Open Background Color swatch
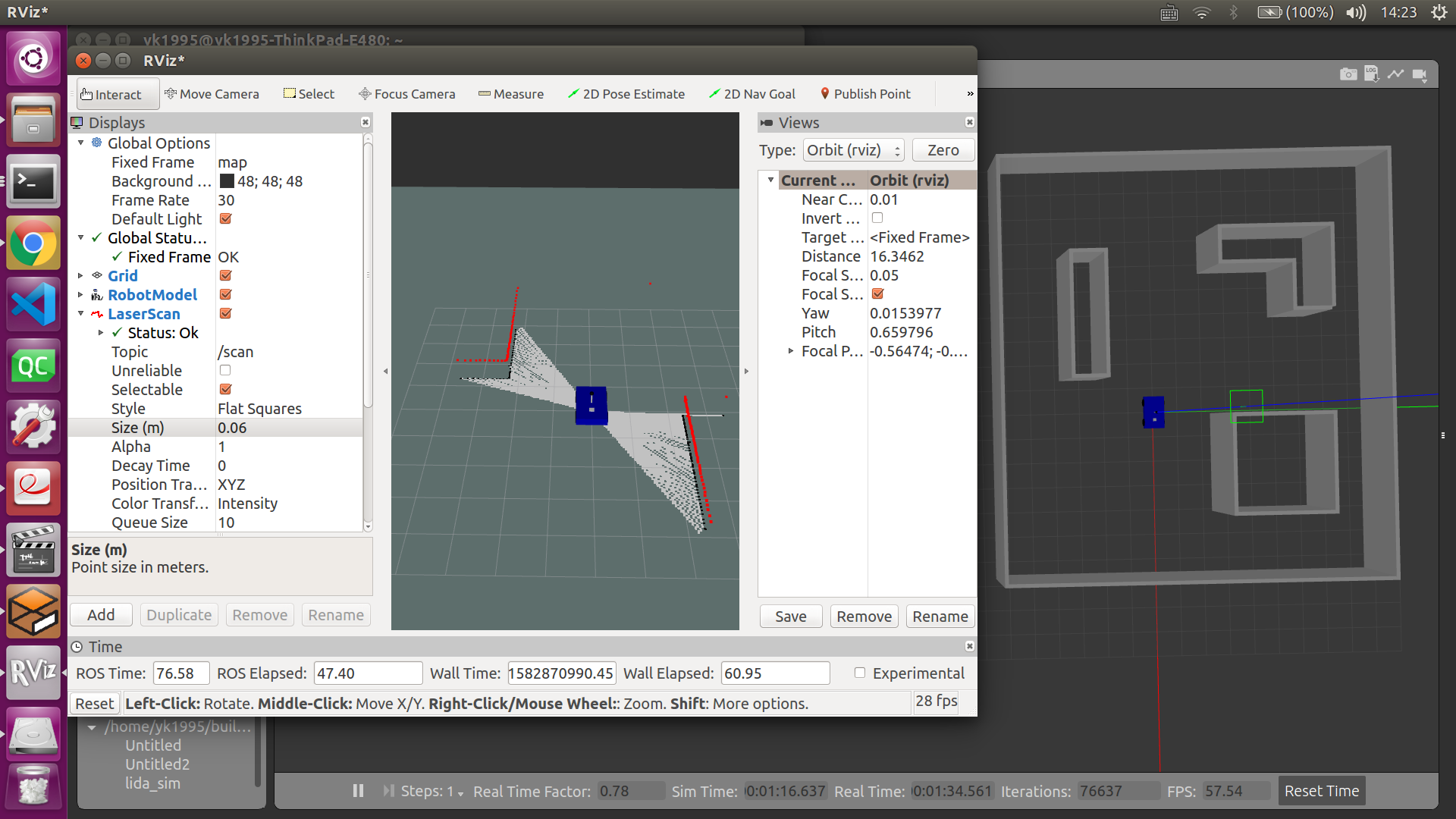 pos(226,181)
